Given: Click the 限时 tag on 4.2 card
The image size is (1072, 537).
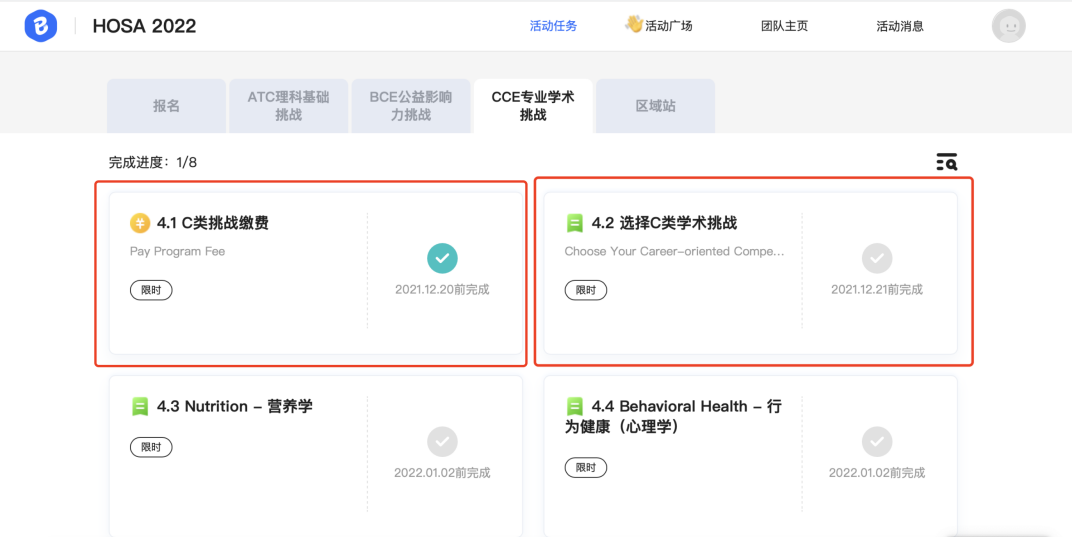Looking at the screenshot, I should click(x=586, y=290).
